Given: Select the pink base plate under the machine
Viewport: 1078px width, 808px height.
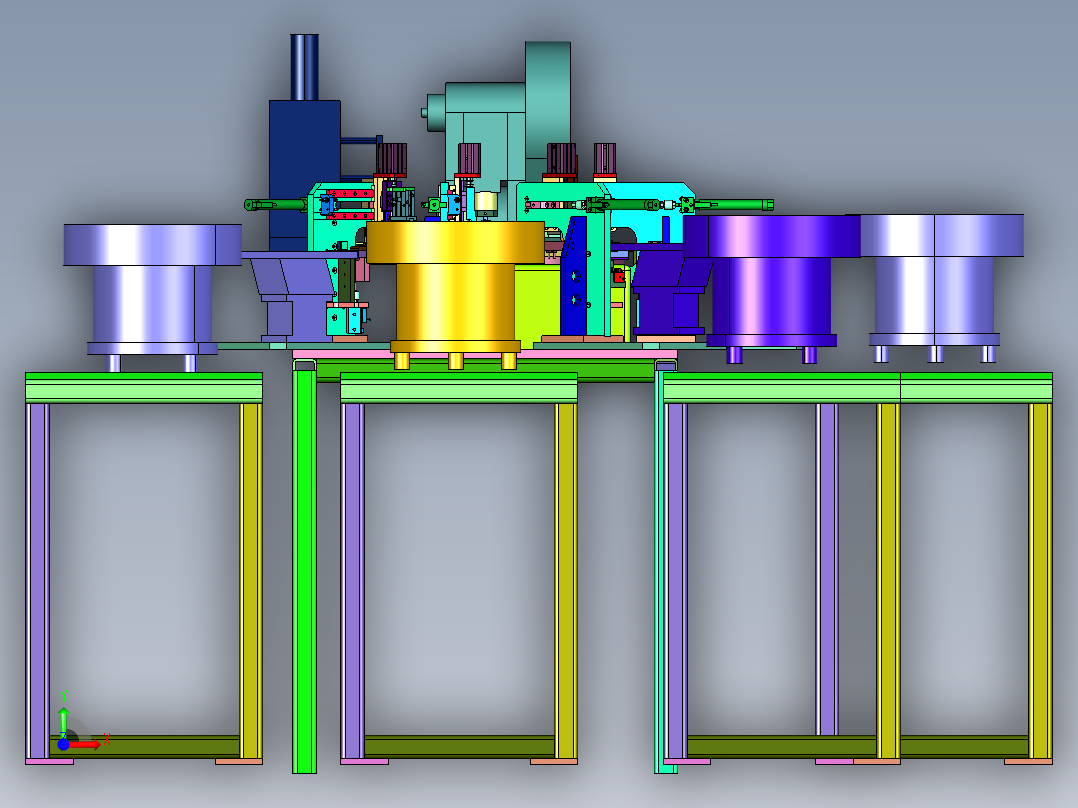Looking at the screenshot, I should coord(485,354).
